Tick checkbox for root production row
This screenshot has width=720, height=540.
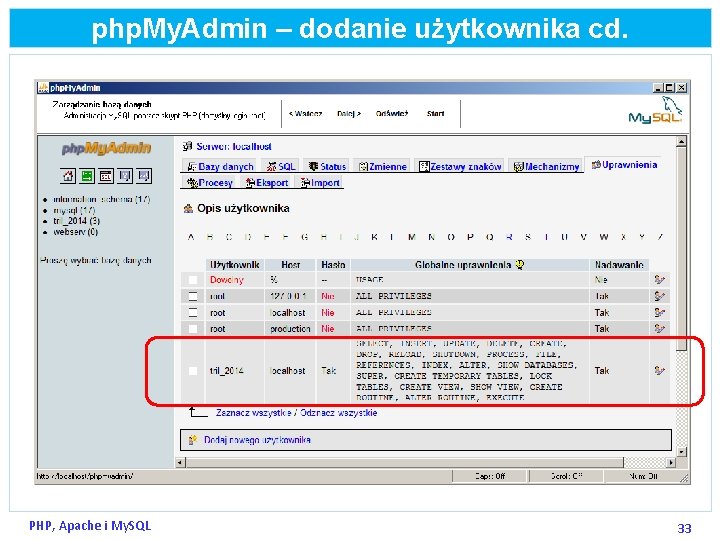(x=193, y=329)
